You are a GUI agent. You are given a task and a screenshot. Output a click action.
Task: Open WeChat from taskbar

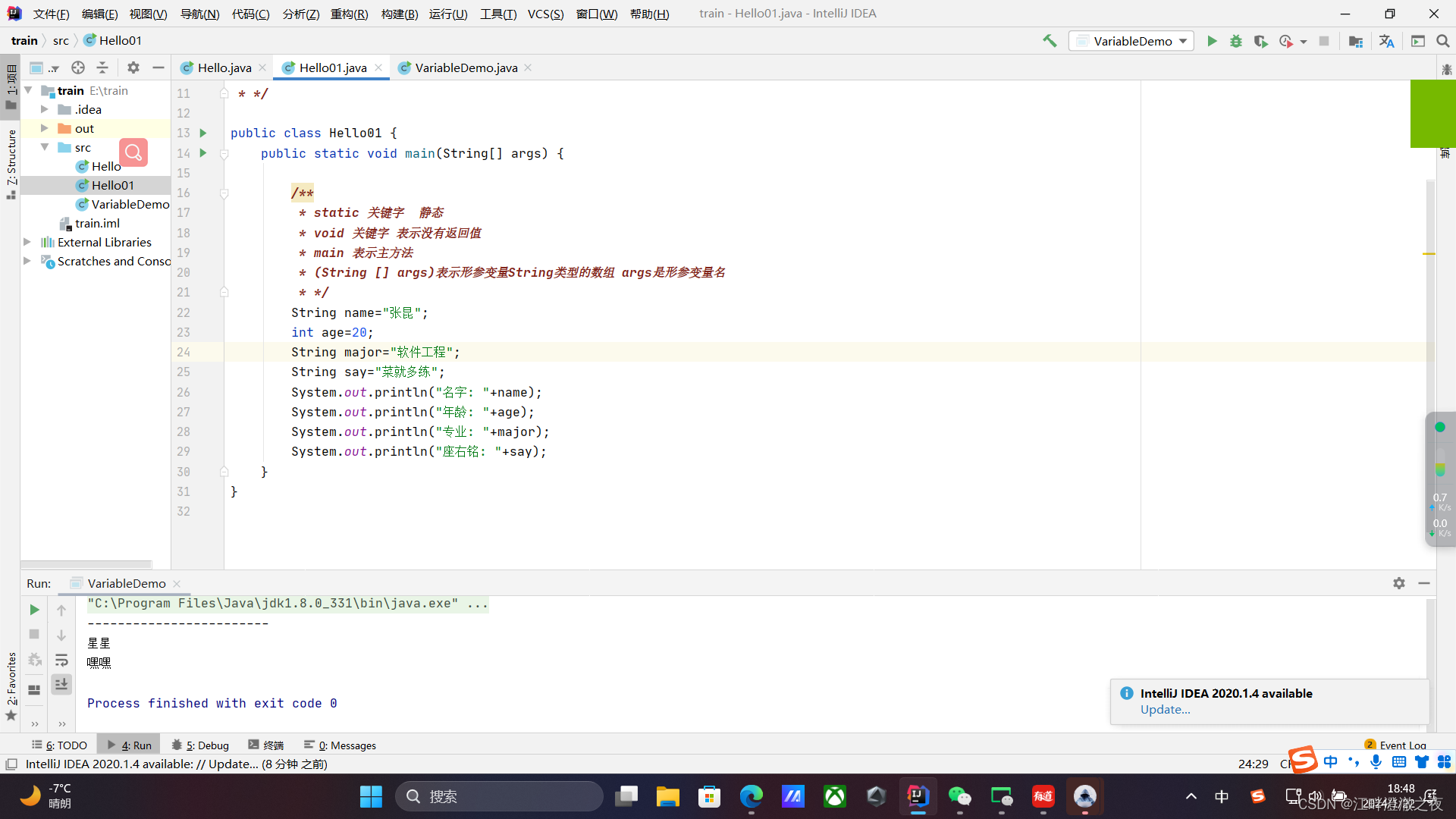[960, 796]
